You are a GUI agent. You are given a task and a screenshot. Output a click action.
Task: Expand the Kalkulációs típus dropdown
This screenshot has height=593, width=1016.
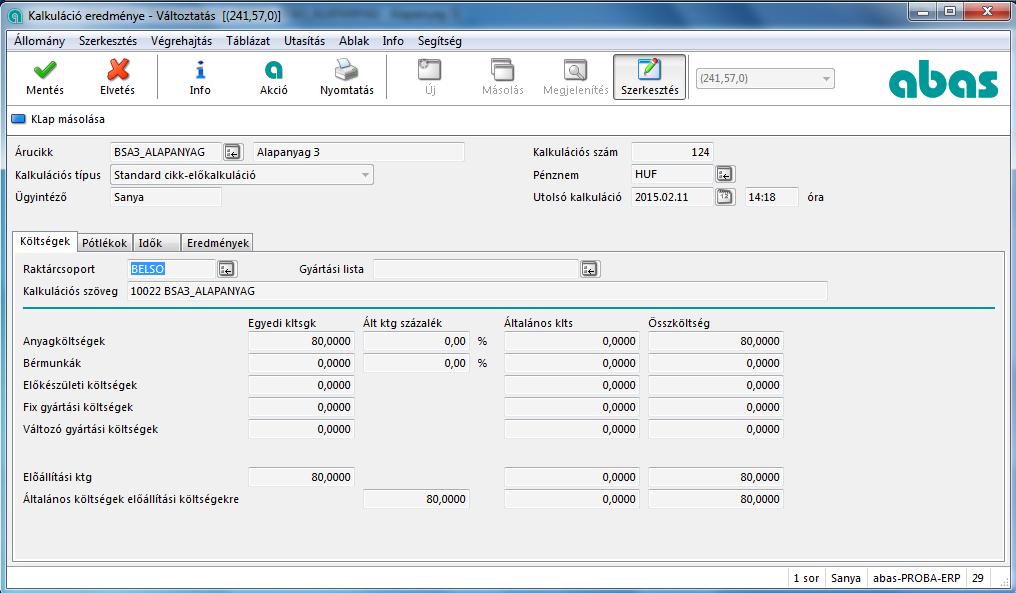tap(365, 175)
